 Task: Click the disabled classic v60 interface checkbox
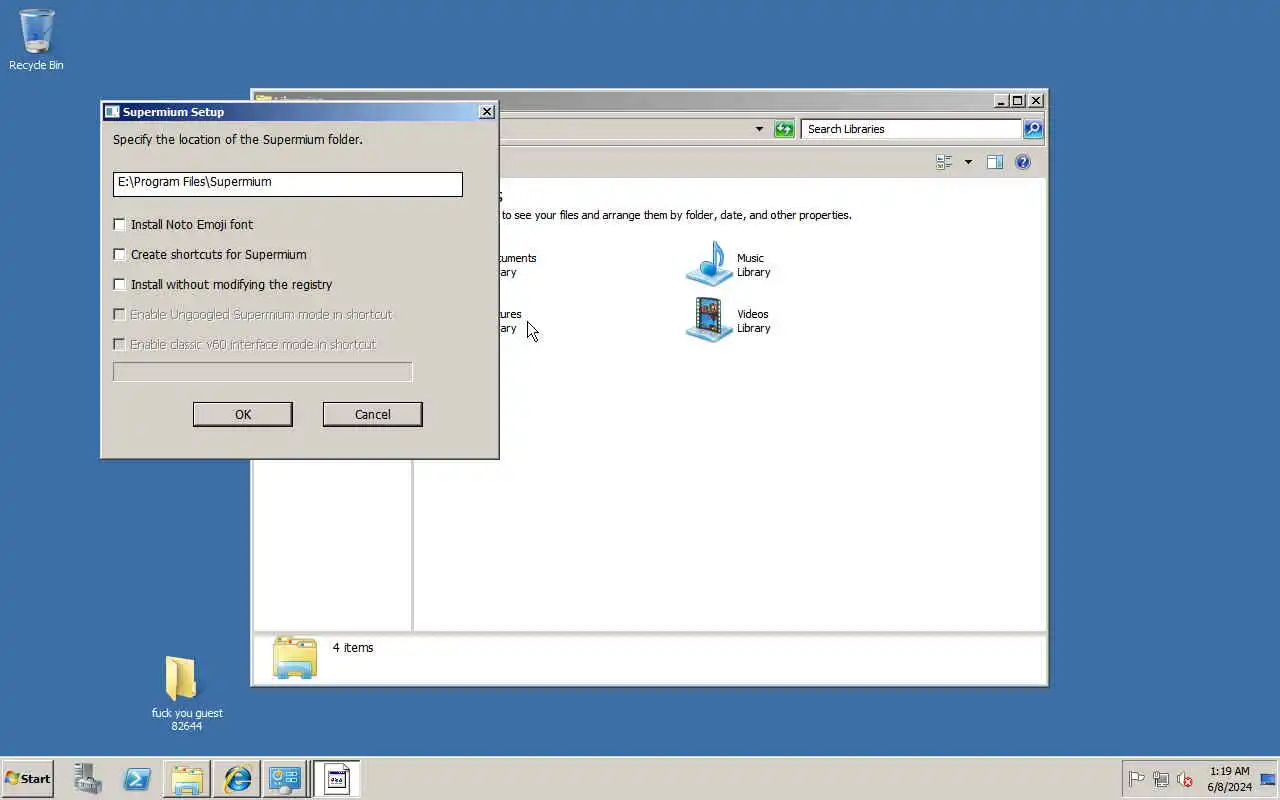(x=120, y=345)
